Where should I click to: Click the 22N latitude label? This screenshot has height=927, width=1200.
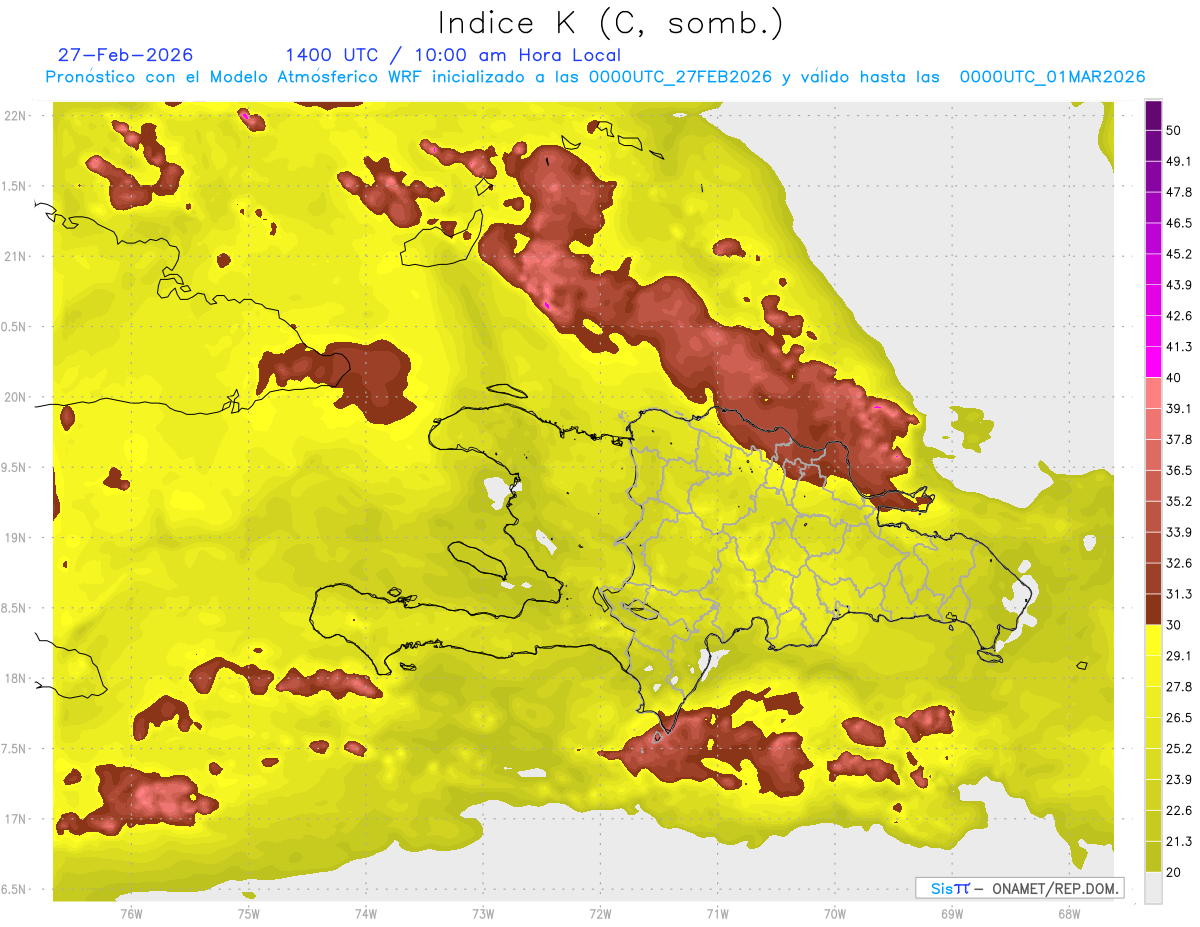click(x=15, y=116)
